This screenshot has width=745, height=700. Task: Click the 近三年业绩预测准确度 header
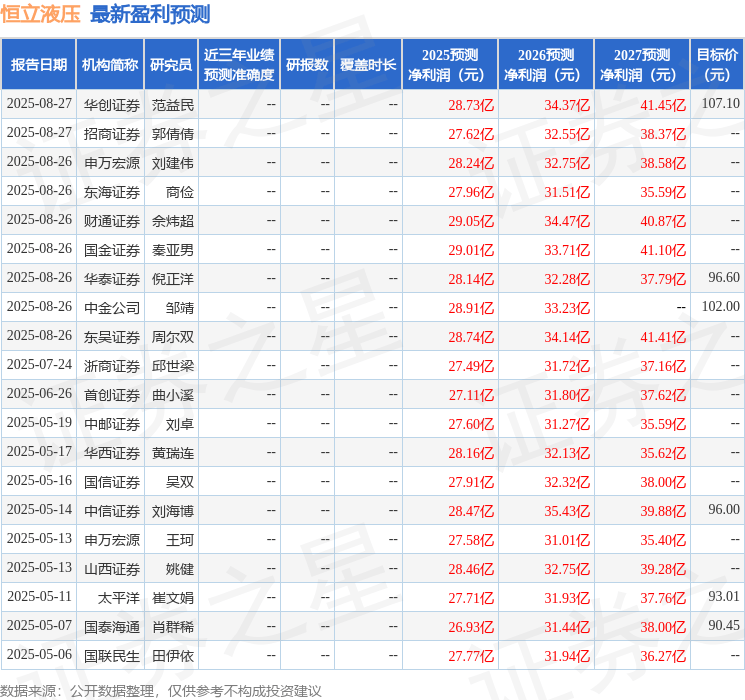point(239,65)
